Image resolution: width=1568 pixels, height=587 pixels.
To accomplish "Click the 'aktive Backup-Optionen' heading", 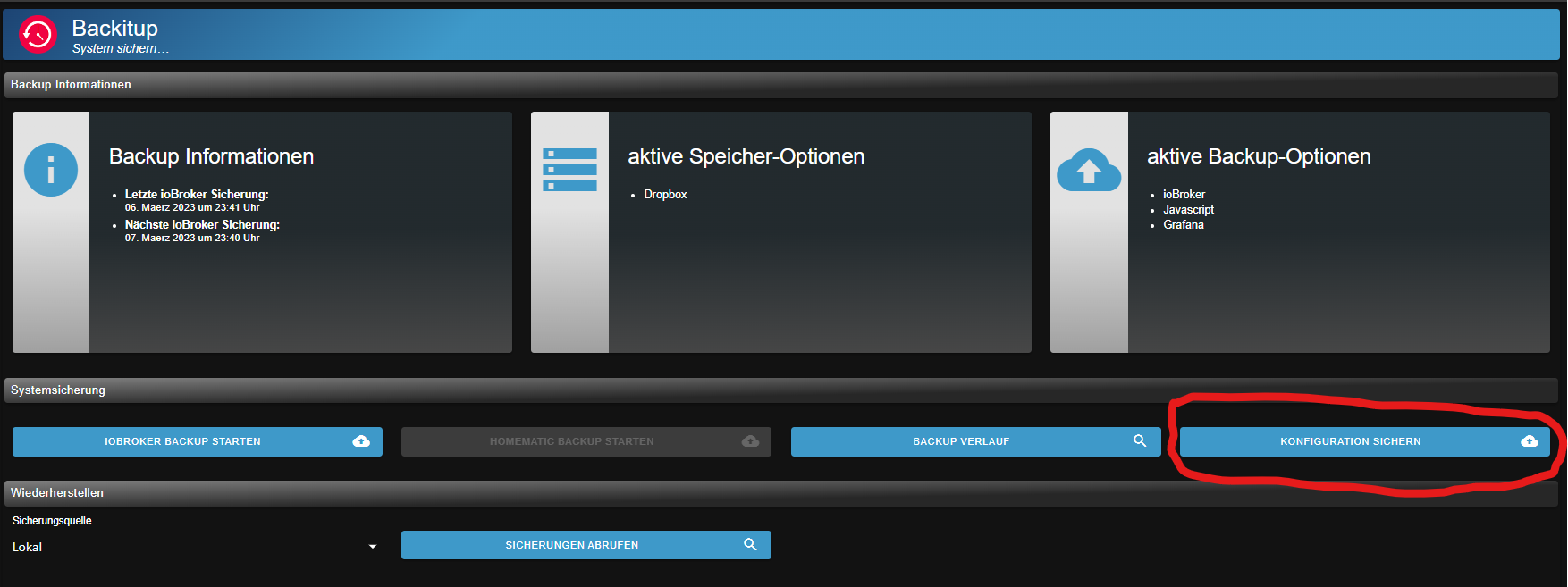I will pos(1259,156).
